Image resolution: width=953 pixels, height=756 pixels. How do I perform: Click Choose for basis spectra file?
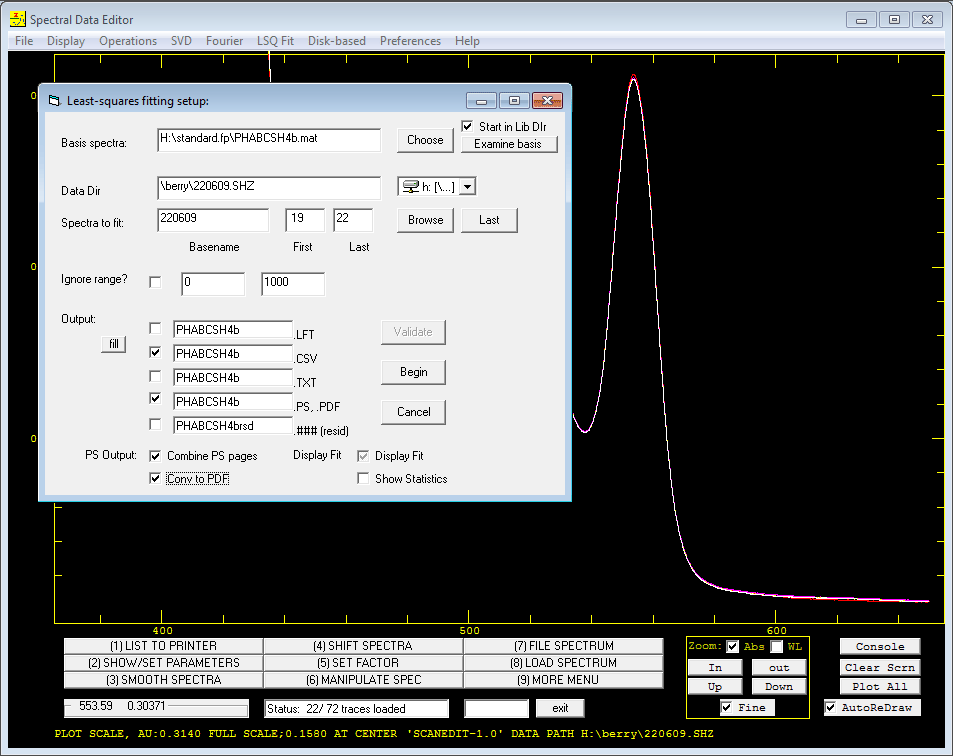425,140
